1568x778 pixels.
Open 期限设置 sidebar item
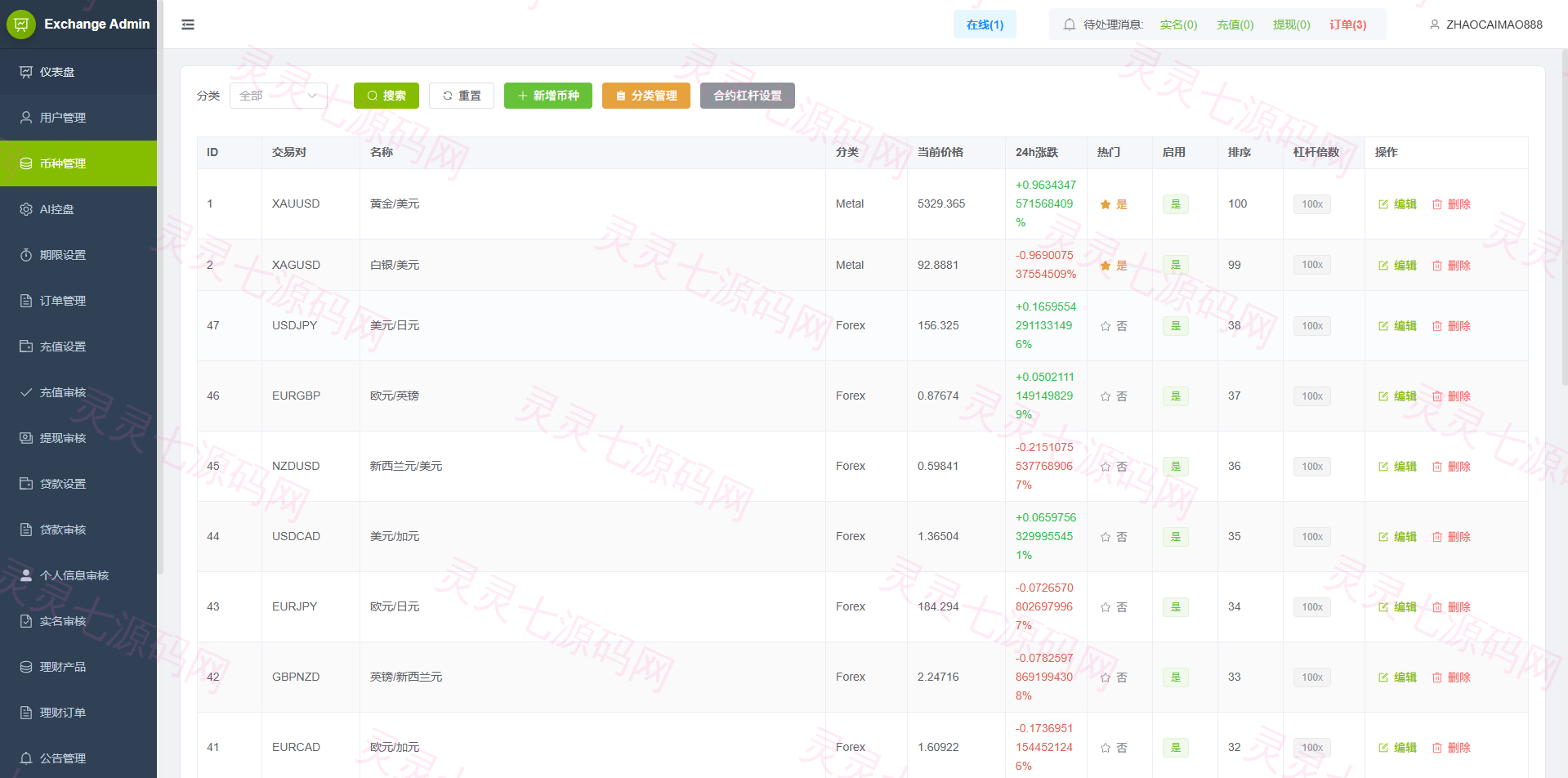tap(78, 255)
